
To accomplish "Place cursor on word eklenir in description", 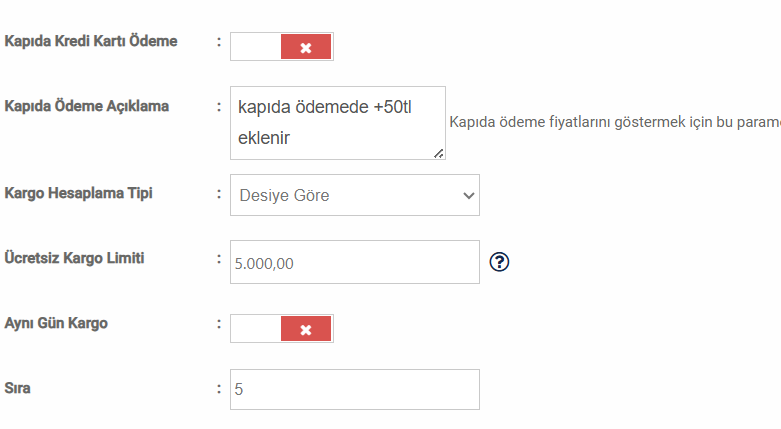I will point(263,138).
